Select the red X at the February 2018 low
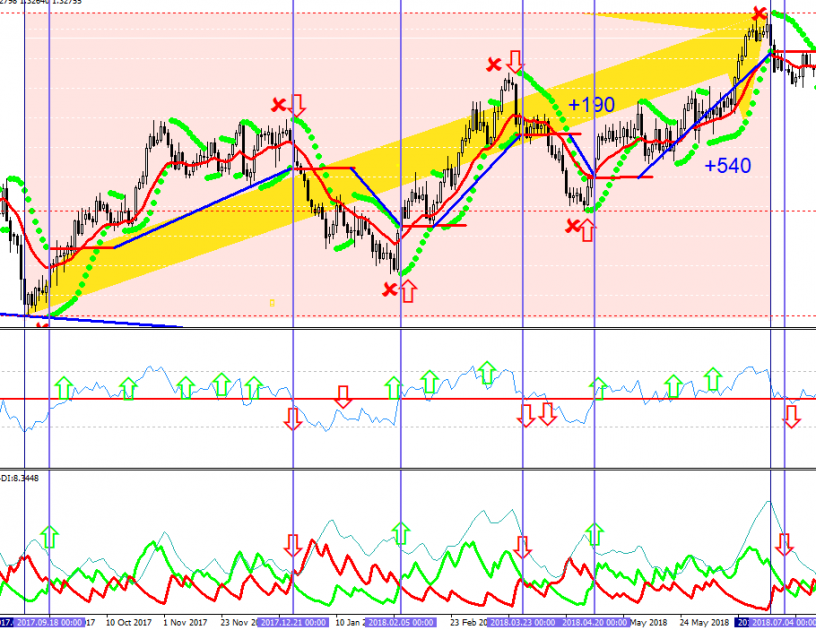This screenshot has height=630, width=816. (x=389, y=290)
